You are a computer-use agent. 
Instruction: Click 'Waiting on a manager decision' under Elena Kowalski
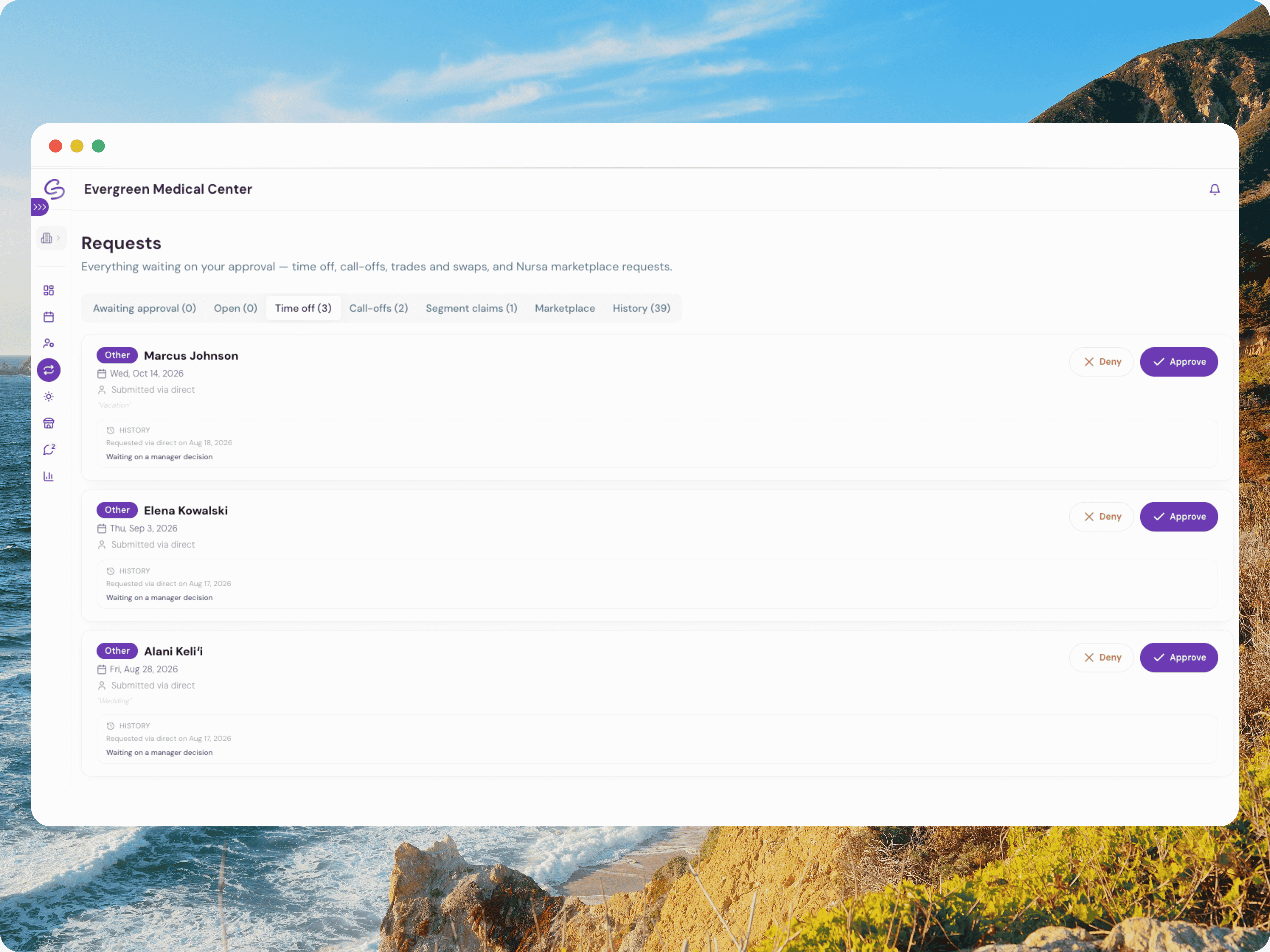[159, 597]
